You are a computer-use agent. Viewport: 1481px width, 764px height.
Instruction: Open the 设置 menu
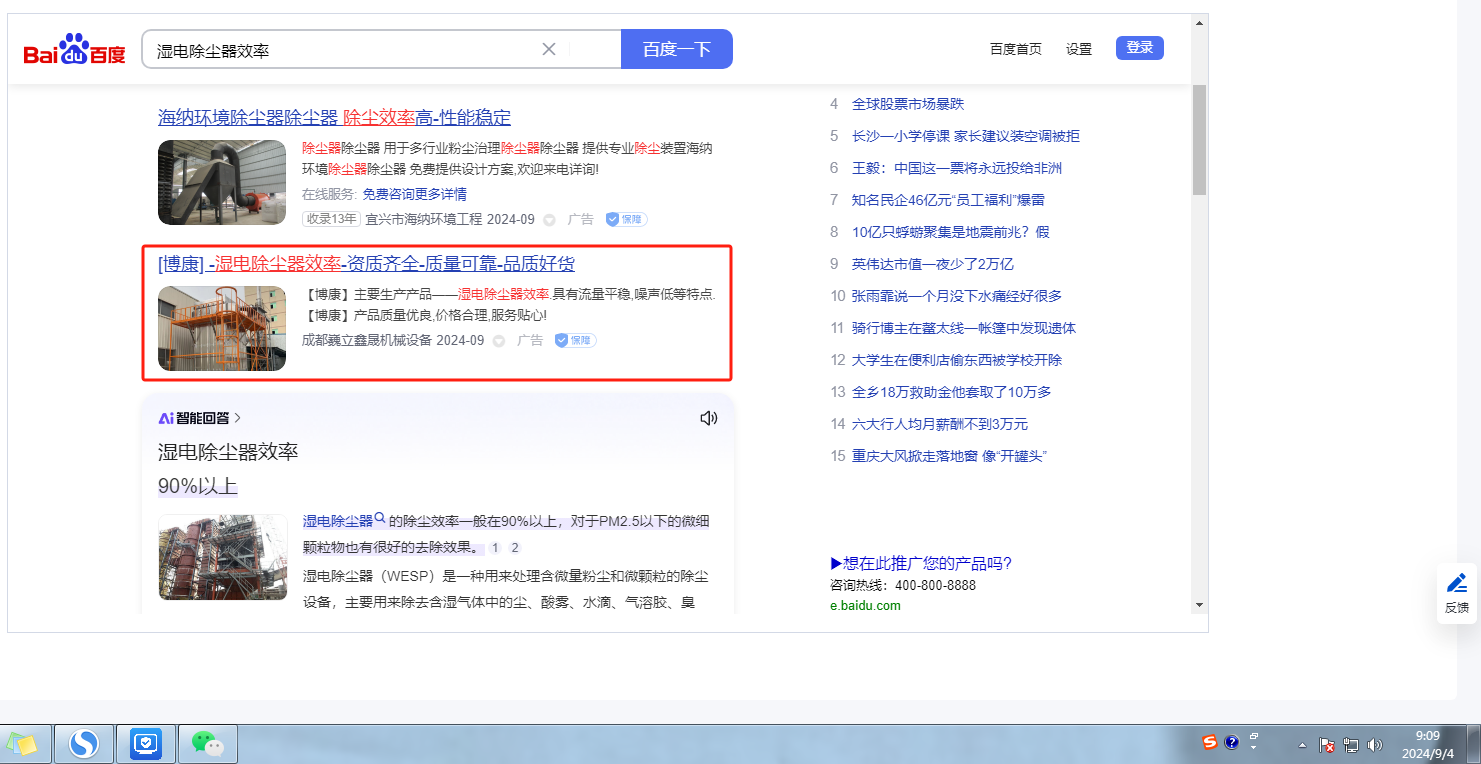click(1079, 49)
